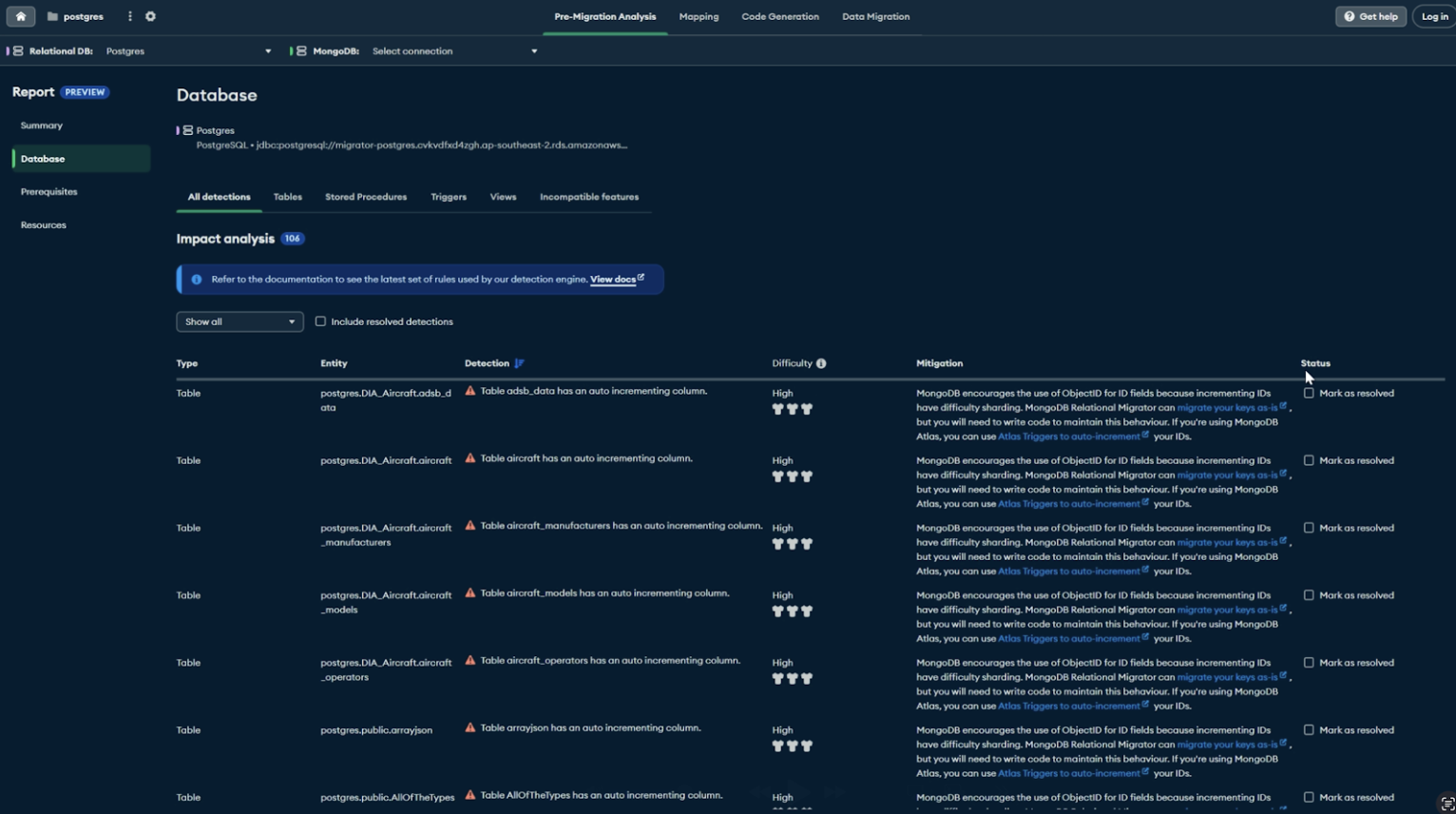
Task: Open the MongoDB Select connection dropdown
Action: click(x=454, y=50)
